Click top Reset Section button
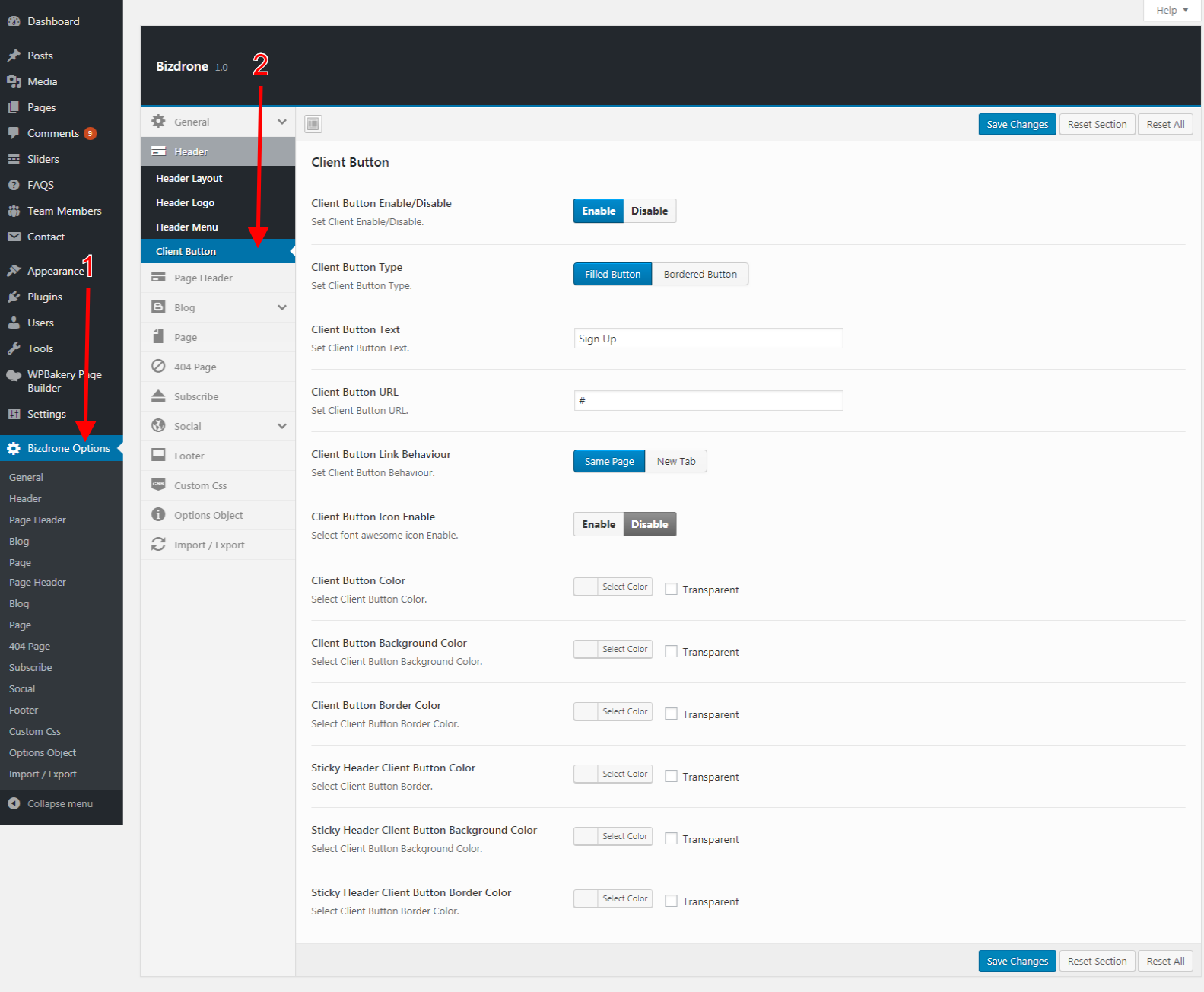Image resolution: width=1204 pixels, height=992 pixels. tap(1097, 124)
